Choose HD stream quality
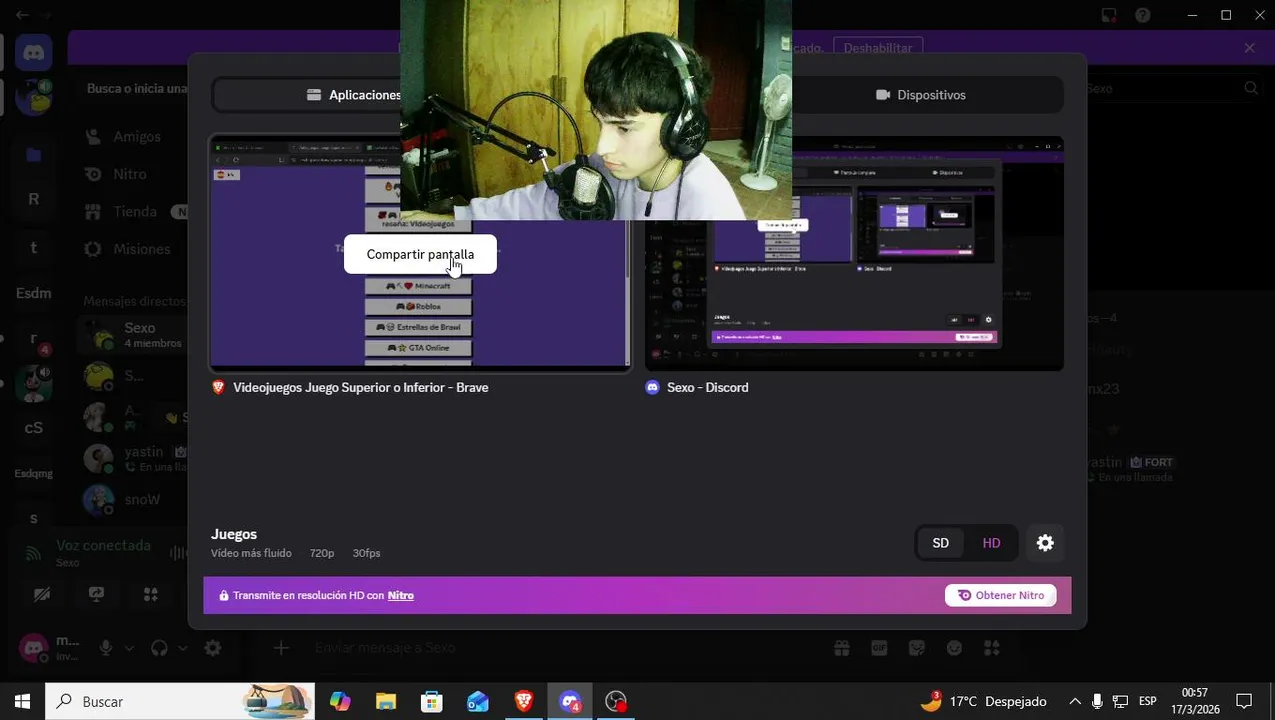This screenshot has height=720, width=1275. pyautogui.click(x=991, y=543)
